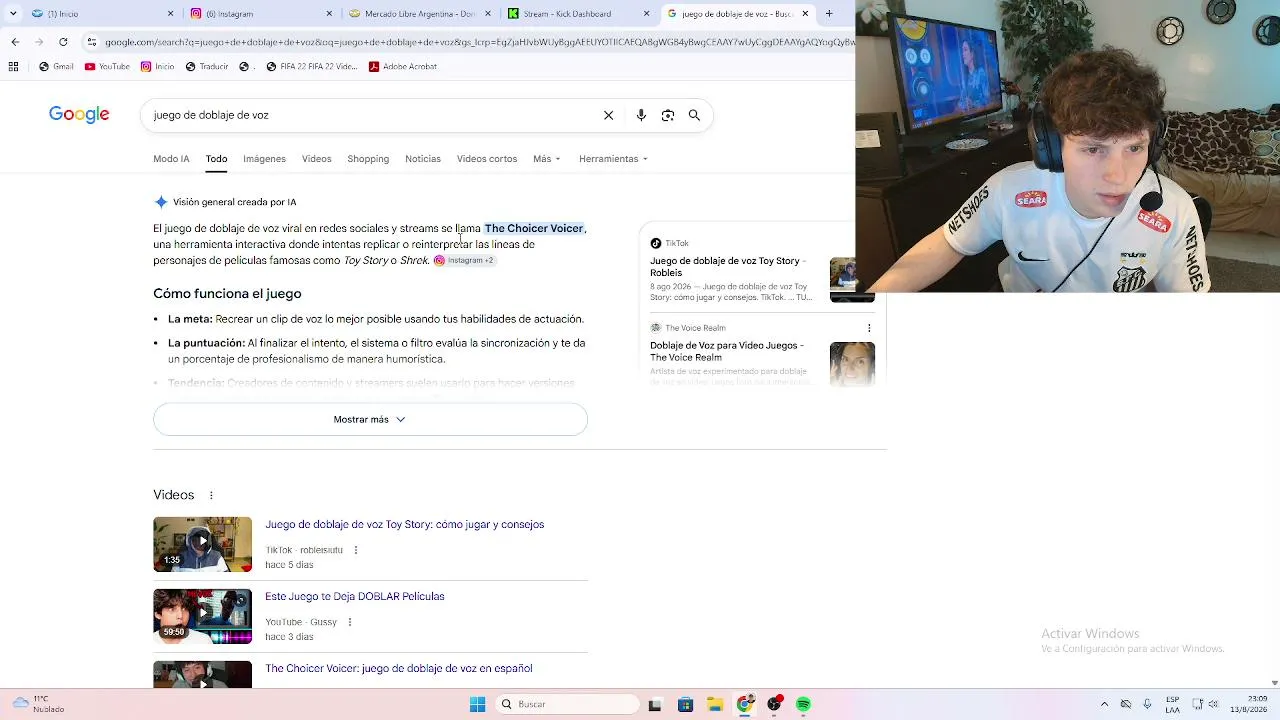Open 'The Choicer Voicer' Spanish video link

pos(399,668)
